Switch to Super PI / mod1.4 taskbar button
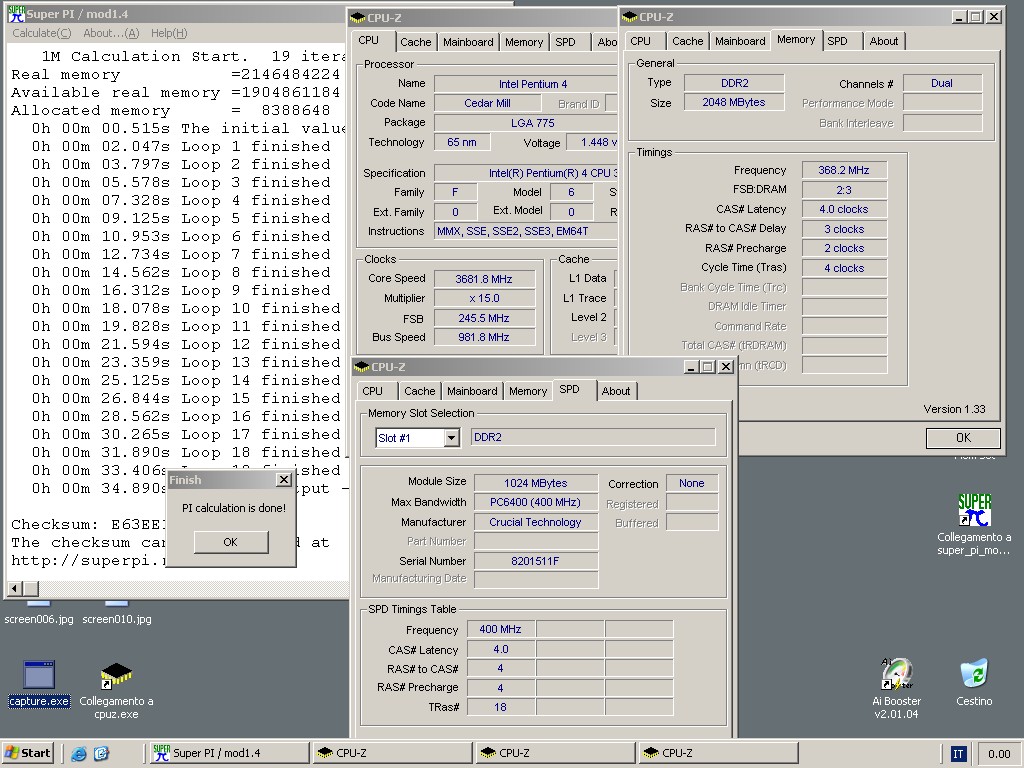 tap(229, 753)
